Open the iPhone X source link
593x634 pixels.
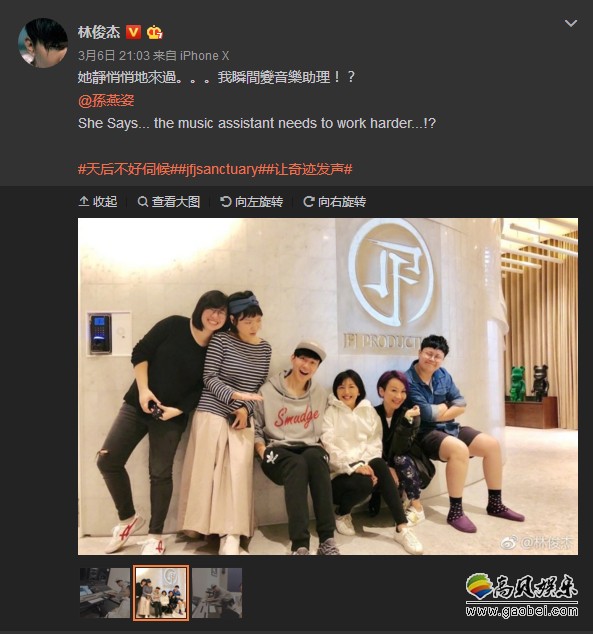coord(205,55)
